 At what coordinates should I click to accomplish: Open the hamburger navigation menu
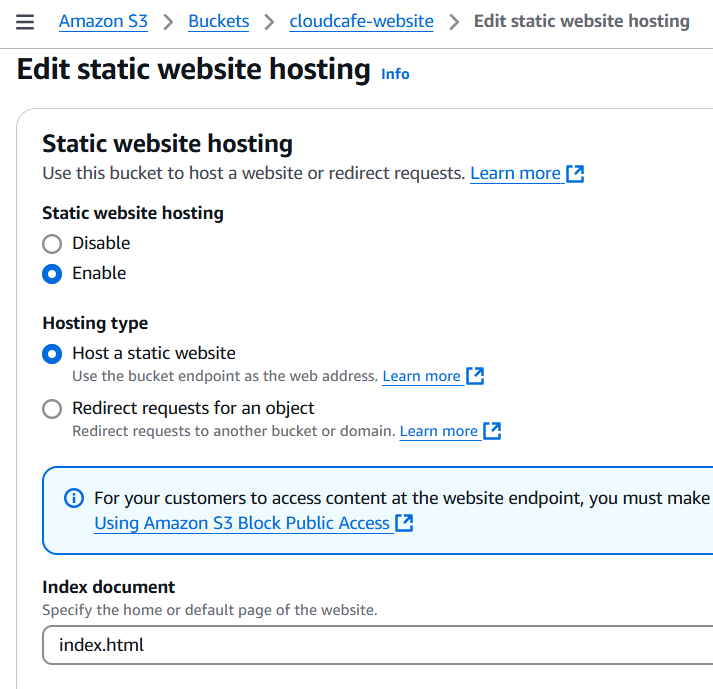[25, 21]
